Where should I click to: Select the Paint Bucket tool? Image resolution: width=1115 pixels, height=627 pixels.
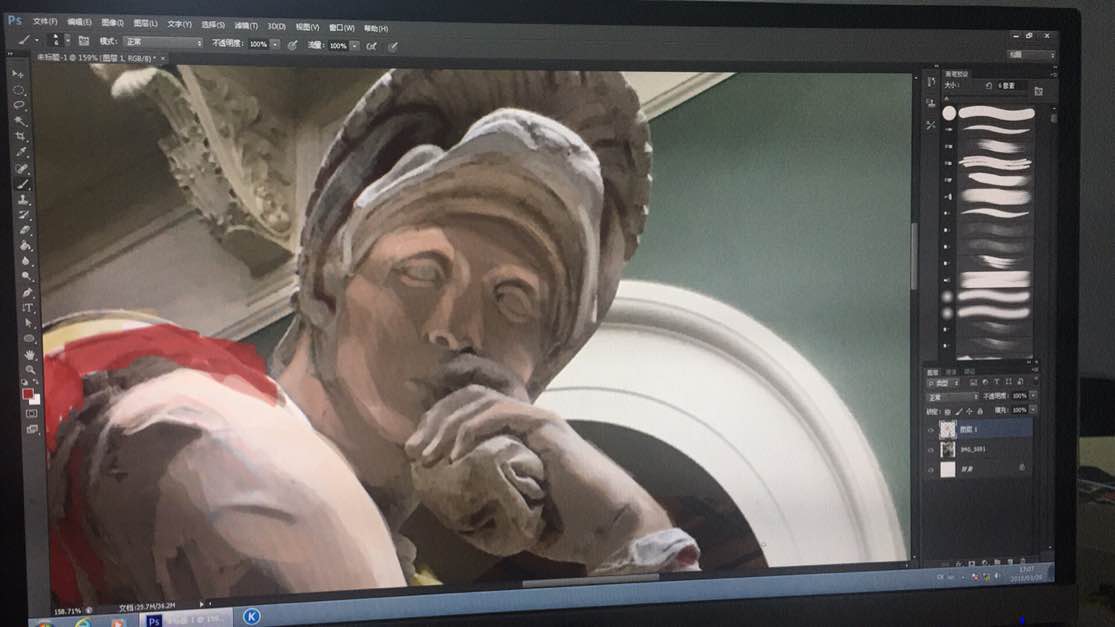[26, 246]
